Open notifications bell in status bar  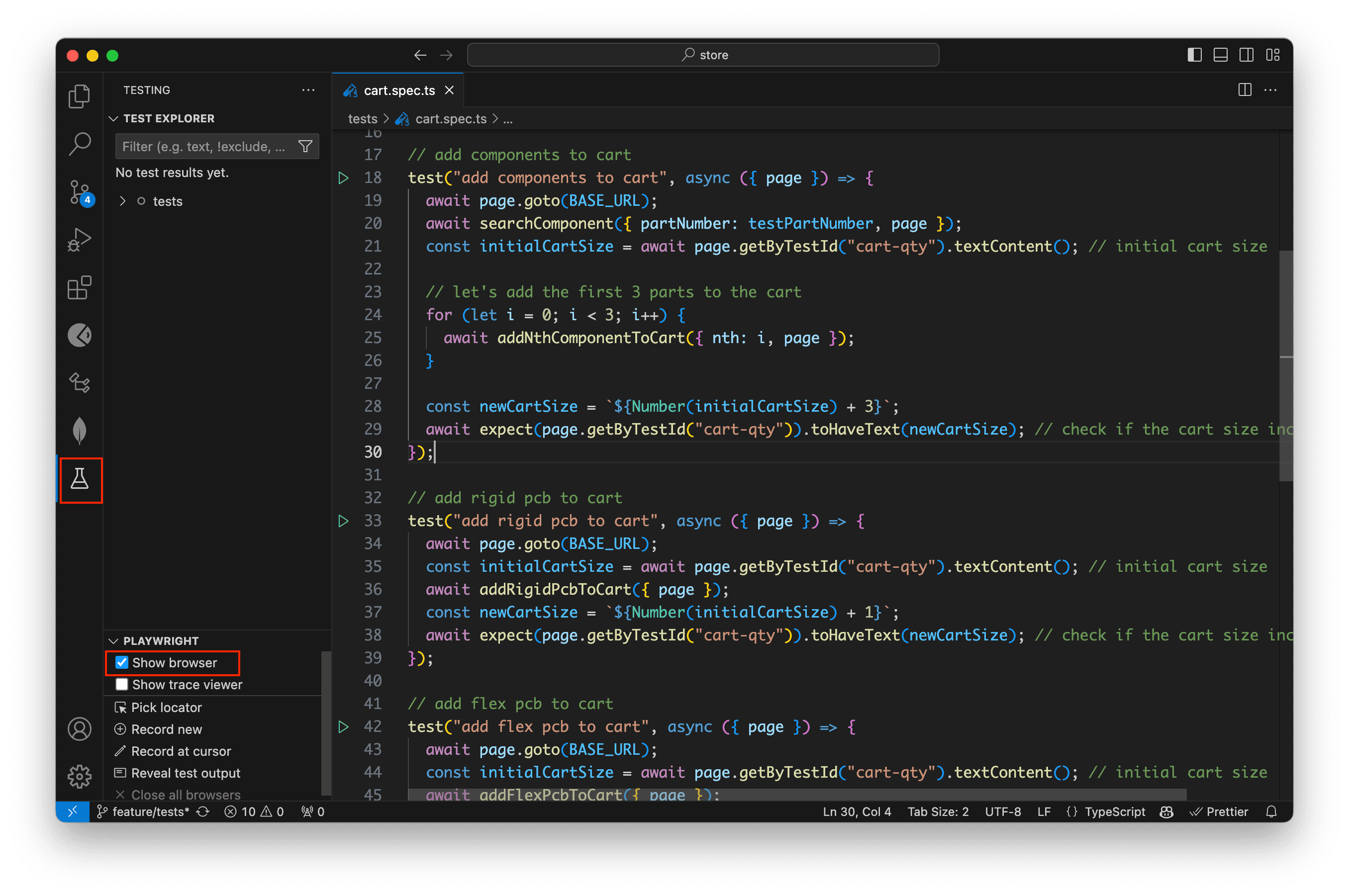(1271, 811)
